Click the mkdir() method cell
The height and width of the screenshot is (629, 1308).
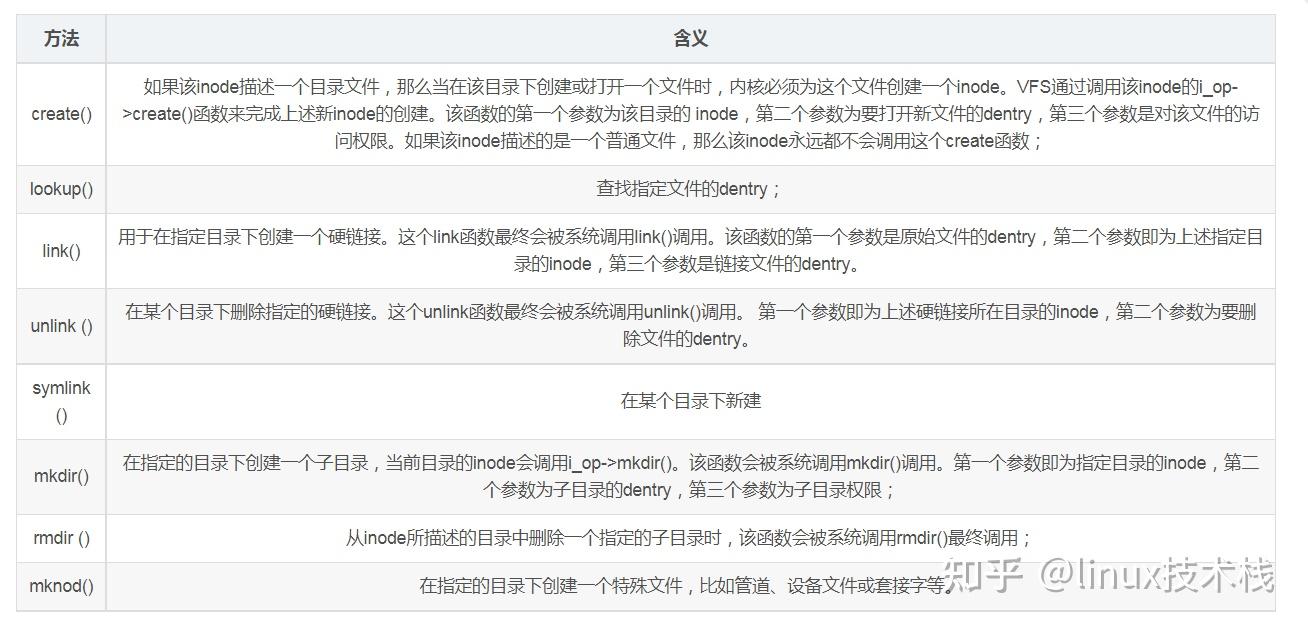pyautogui.click(x=61, y=476)
